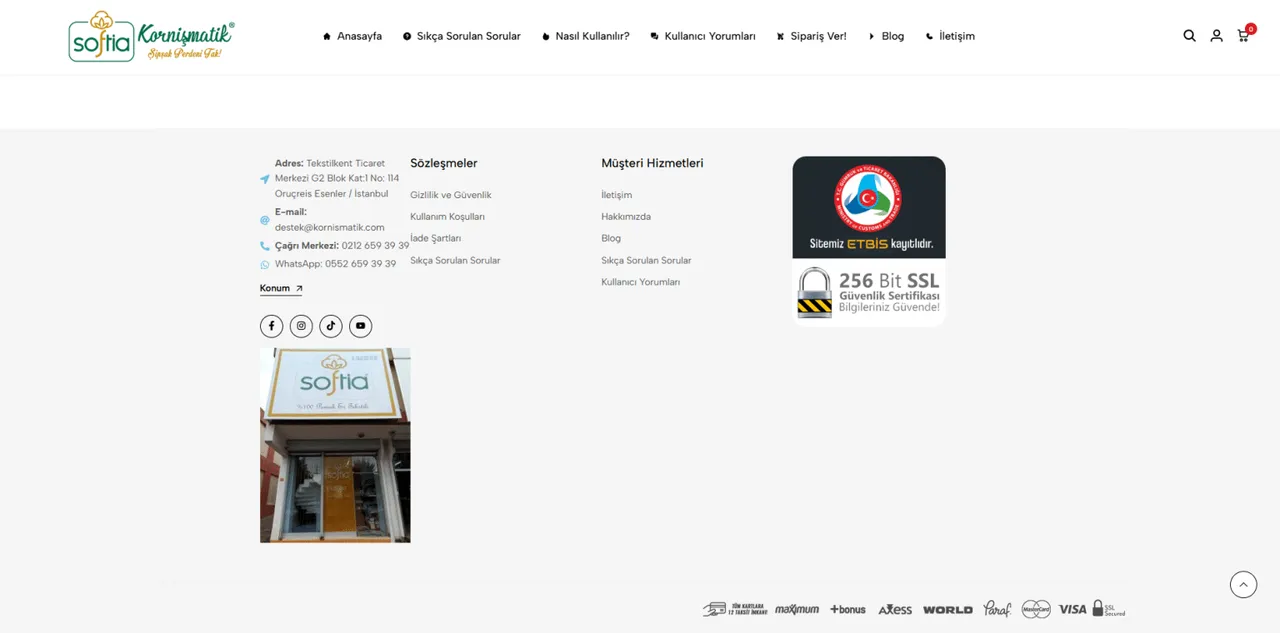Click the ETBİS registration badge

[869, 207]
